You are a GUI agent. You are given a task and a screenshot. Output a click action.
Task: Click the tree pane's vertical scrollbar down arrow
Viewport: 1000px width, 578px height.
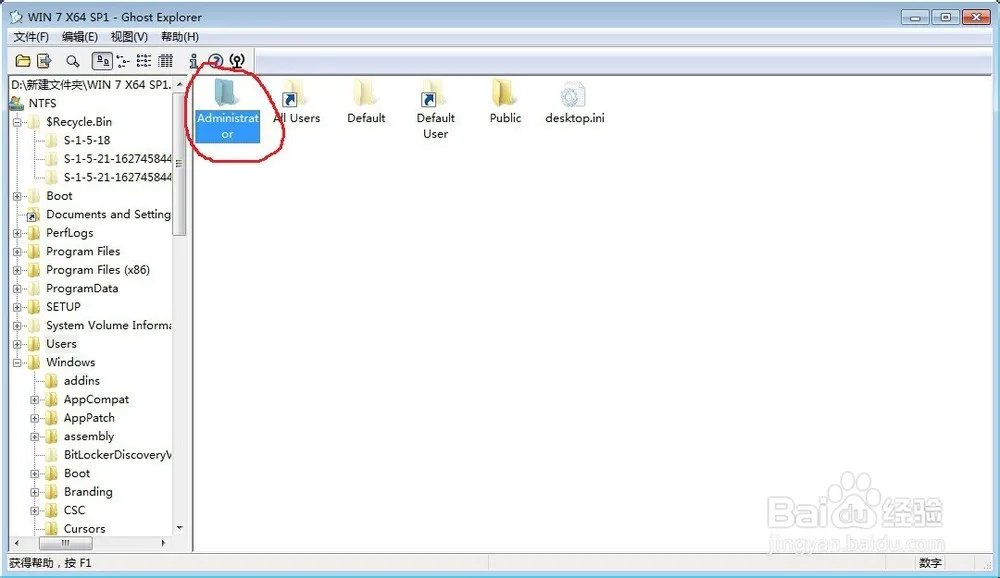pyautogui.click(x=180, y=527)
